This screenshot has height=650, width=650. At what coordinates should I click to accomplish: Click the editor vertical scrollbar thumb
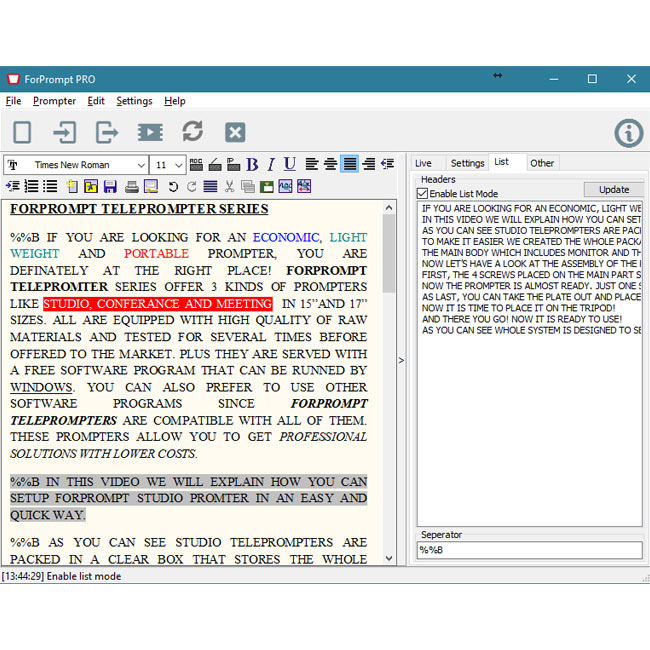[x=388, y=254]
